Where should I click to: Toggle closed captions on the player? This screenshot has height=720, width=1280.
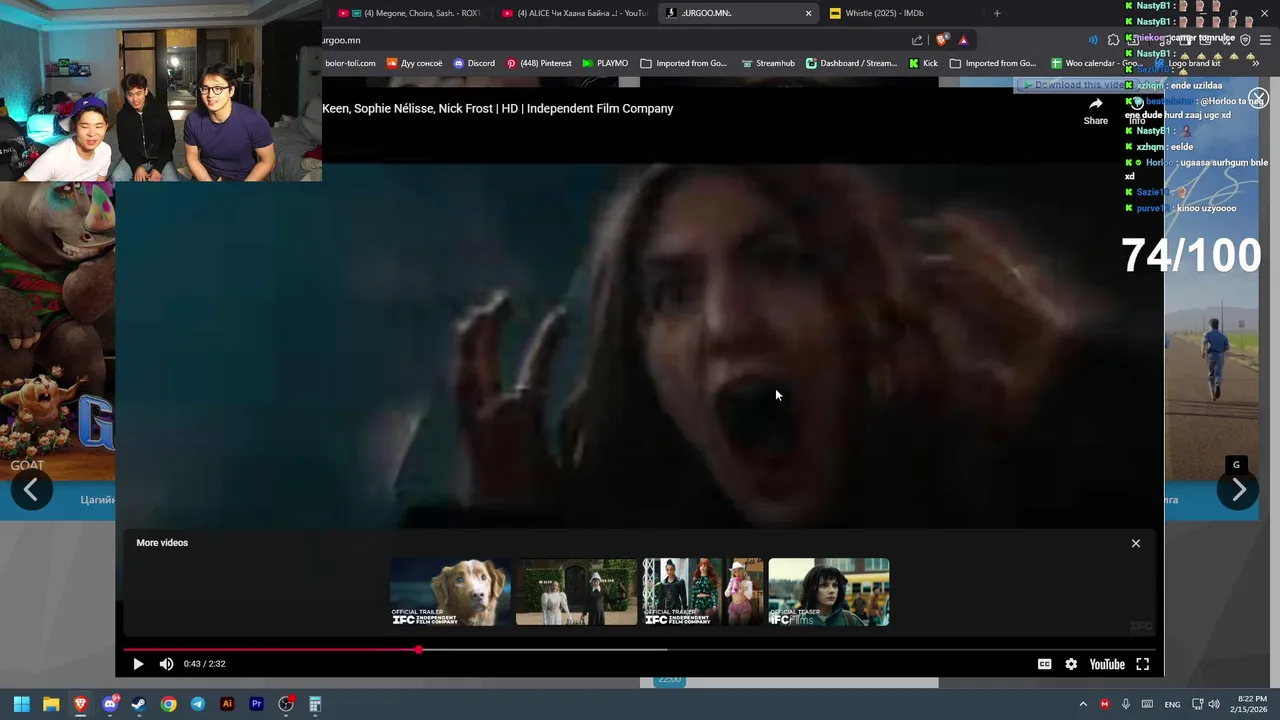tap(1044, 664)
